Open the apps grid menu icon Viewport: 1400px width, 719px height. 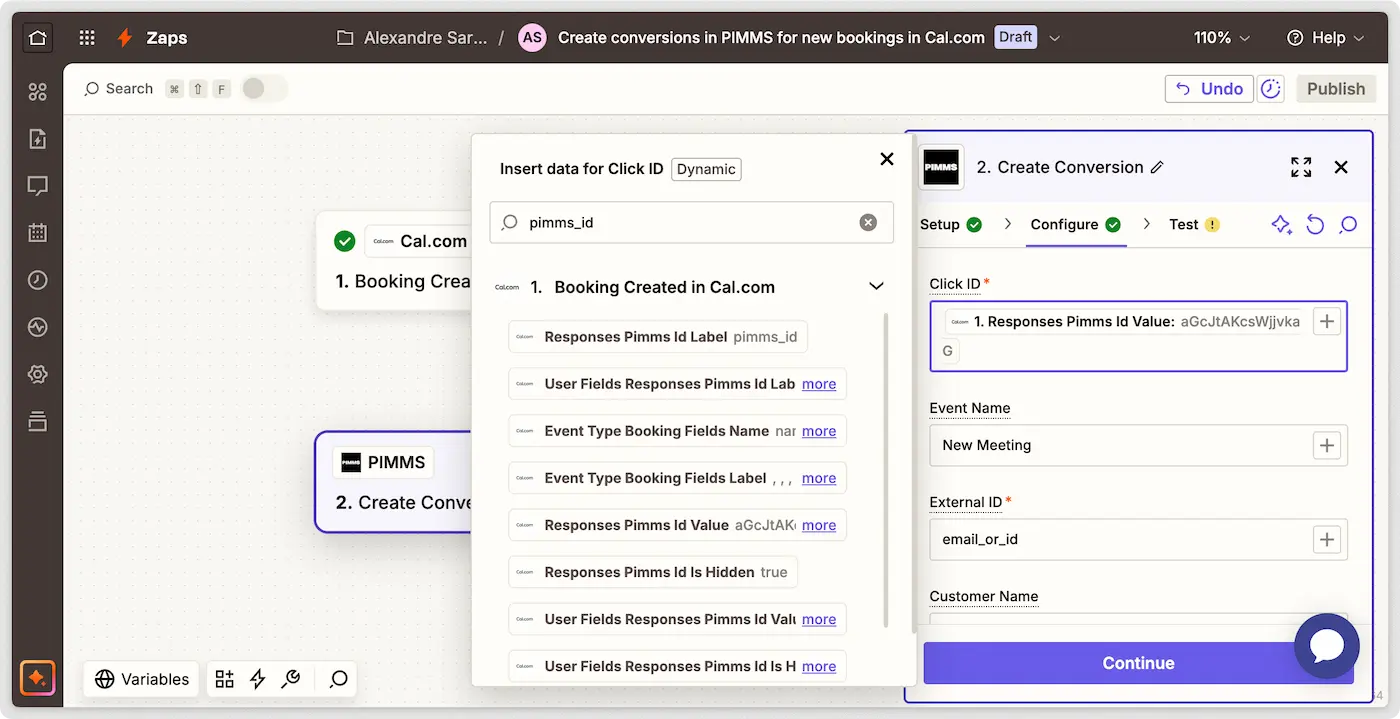coord(87,38)
